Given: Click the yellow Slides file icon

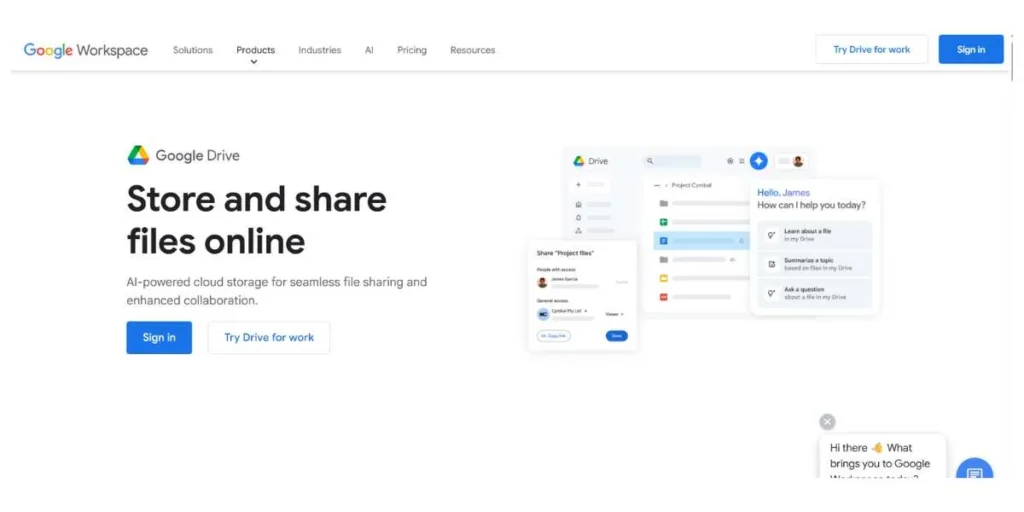Looking at the screenshot, I should click(x=664, y=278).
